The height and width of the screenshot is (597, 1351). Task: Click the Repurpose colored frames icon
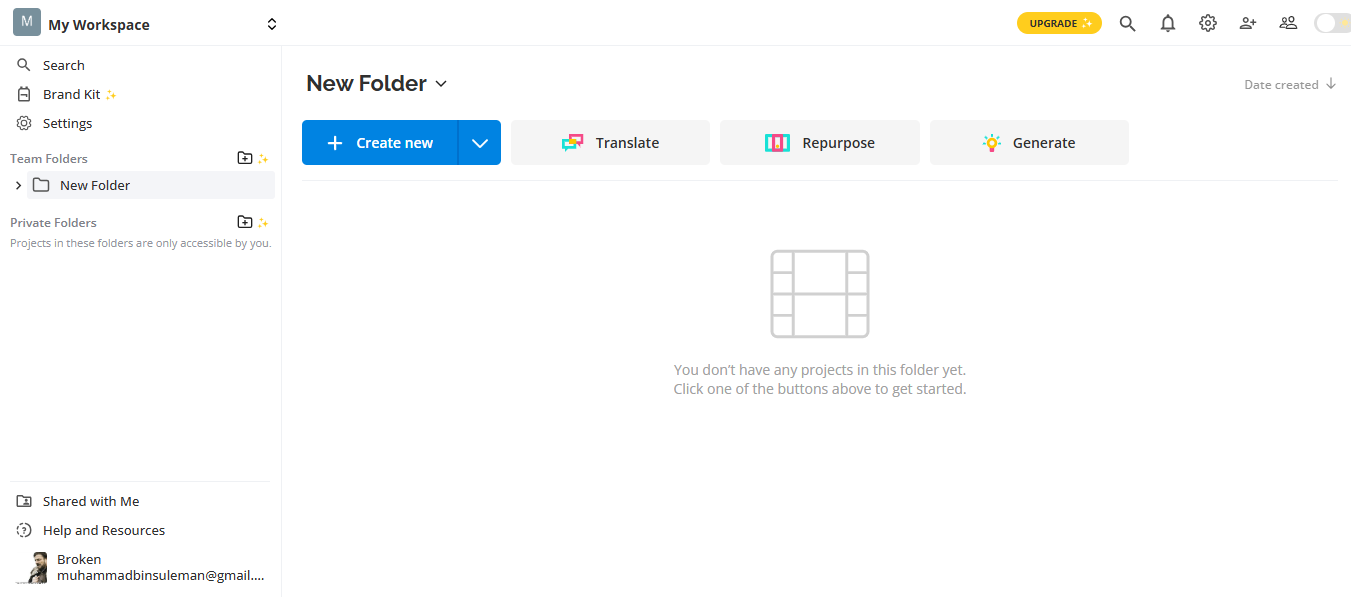pyautogui.click(x=777, y=143)
